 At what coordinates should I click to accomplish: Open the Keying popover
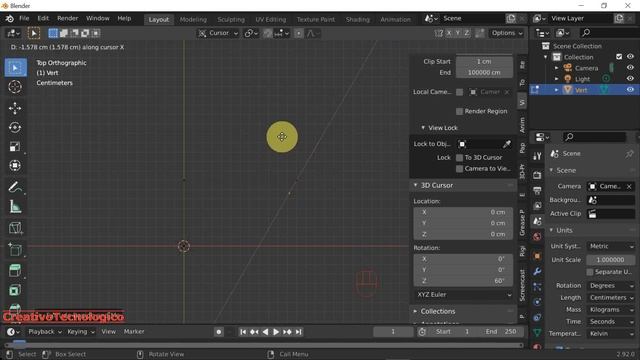click(81, 332)
